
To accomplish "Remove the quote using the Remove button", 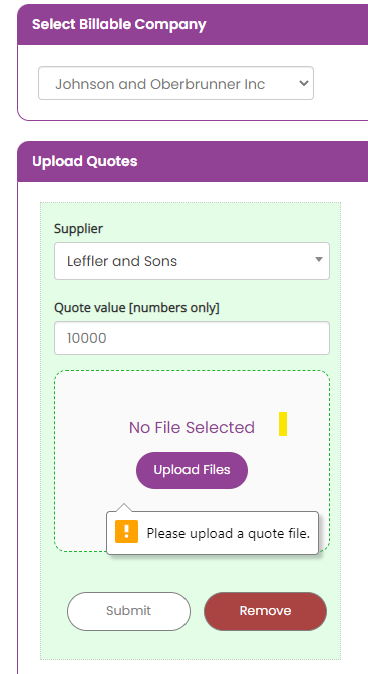I will 265,611.
